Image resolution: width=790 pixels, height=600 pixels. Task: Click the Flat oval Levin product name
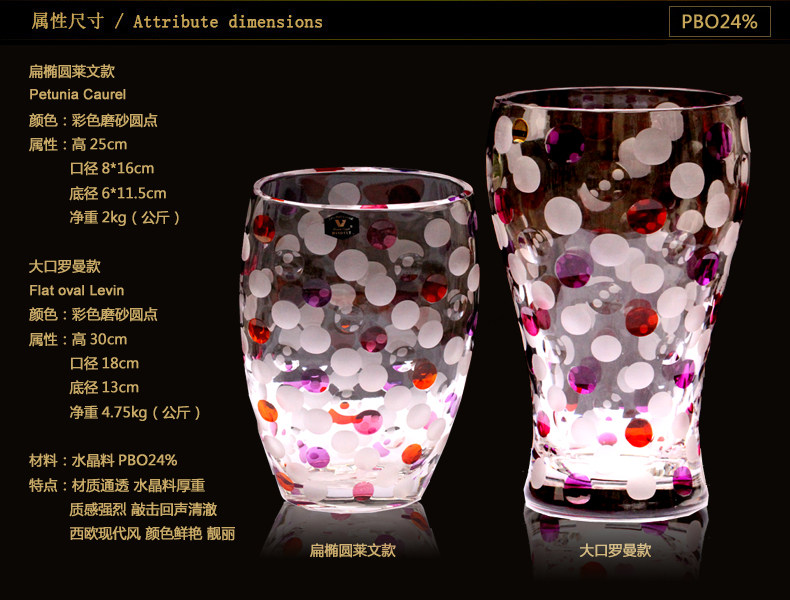click(77, 290)
